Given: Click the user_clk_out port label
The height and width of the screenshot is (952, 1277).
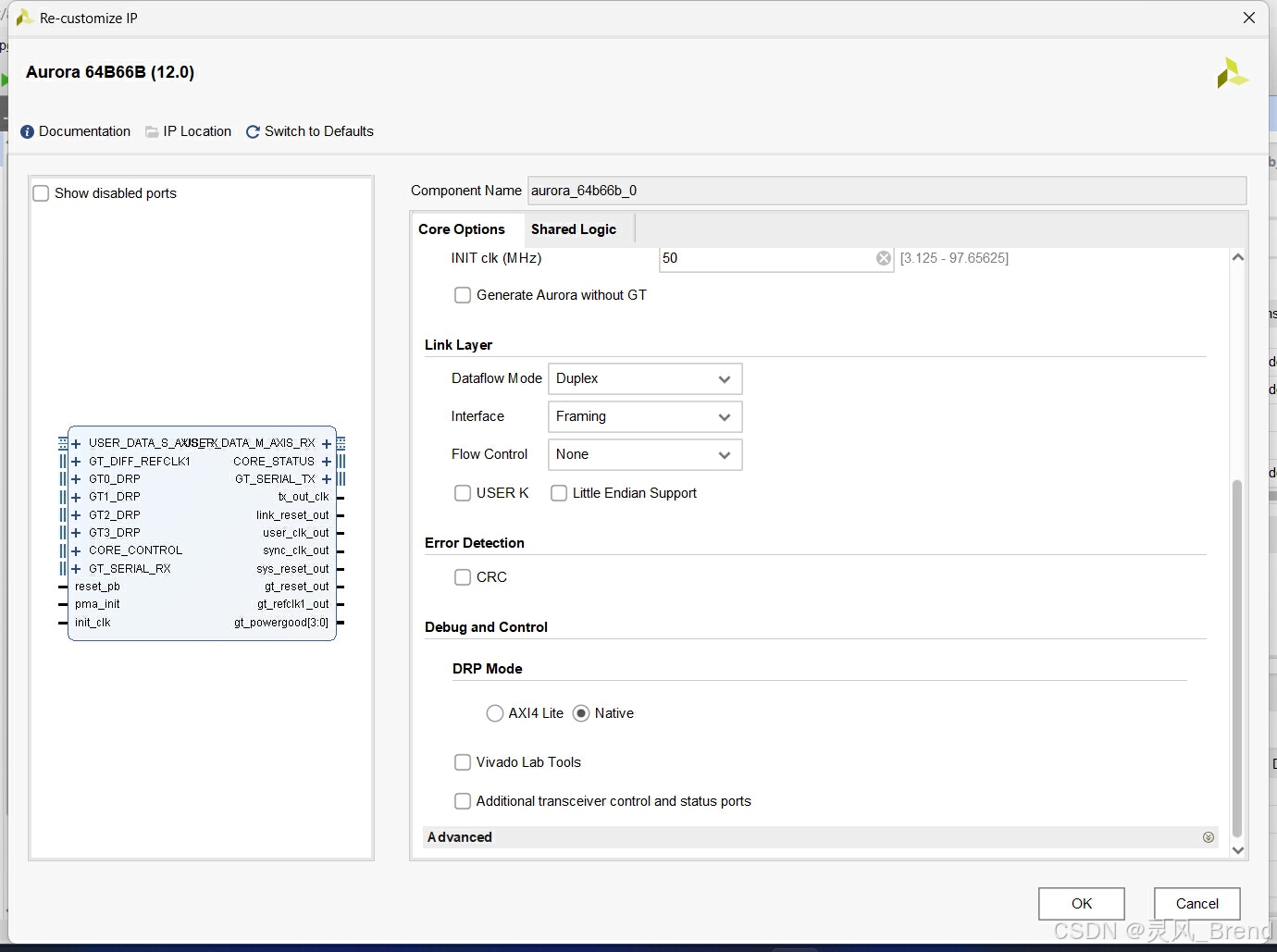Looking at the screenshot, I should click(296, 533).
